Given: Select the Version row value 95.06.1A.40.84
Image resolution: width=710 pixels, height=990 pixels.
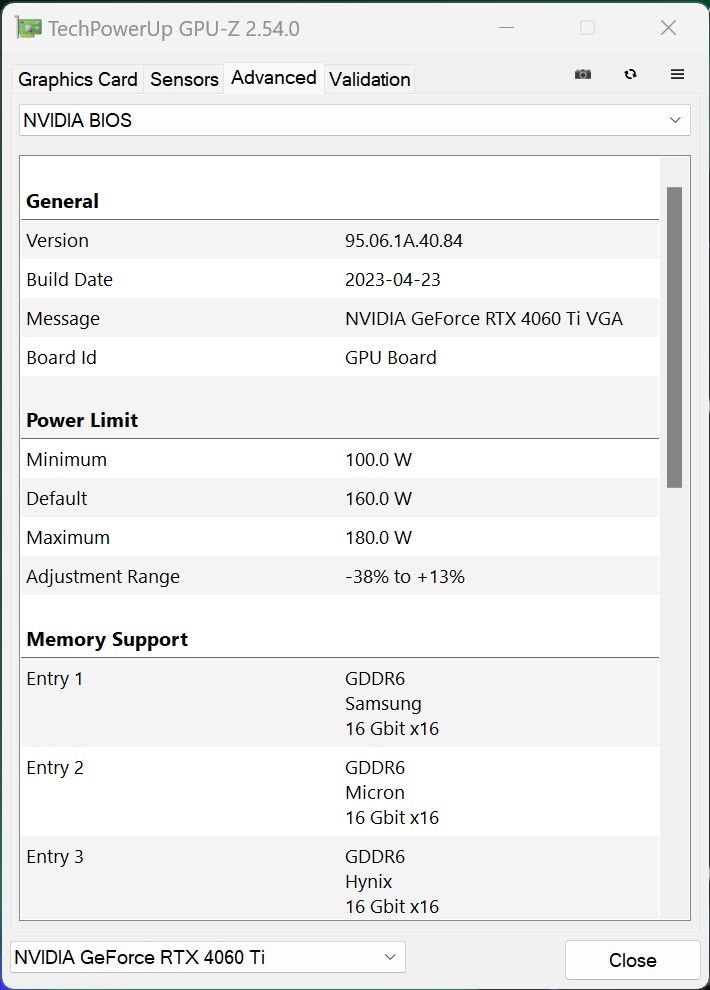Looking at the screenshot, I should [404, 241].
